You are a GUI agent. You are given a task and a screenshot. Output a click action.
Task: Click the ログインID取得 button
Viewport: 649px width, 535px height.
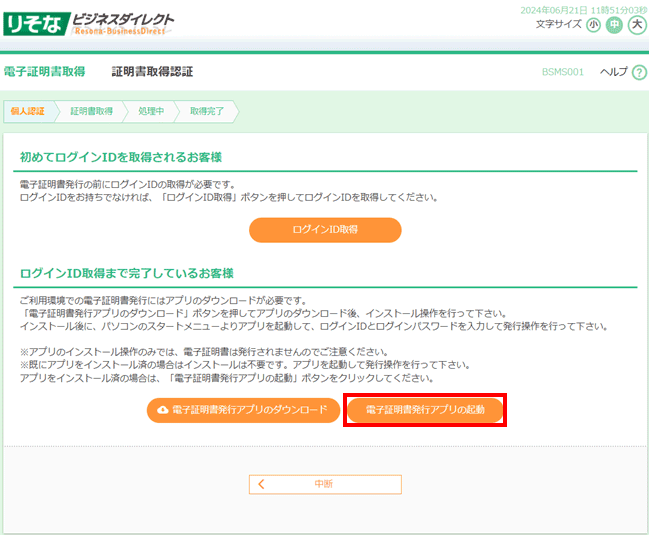325,230
